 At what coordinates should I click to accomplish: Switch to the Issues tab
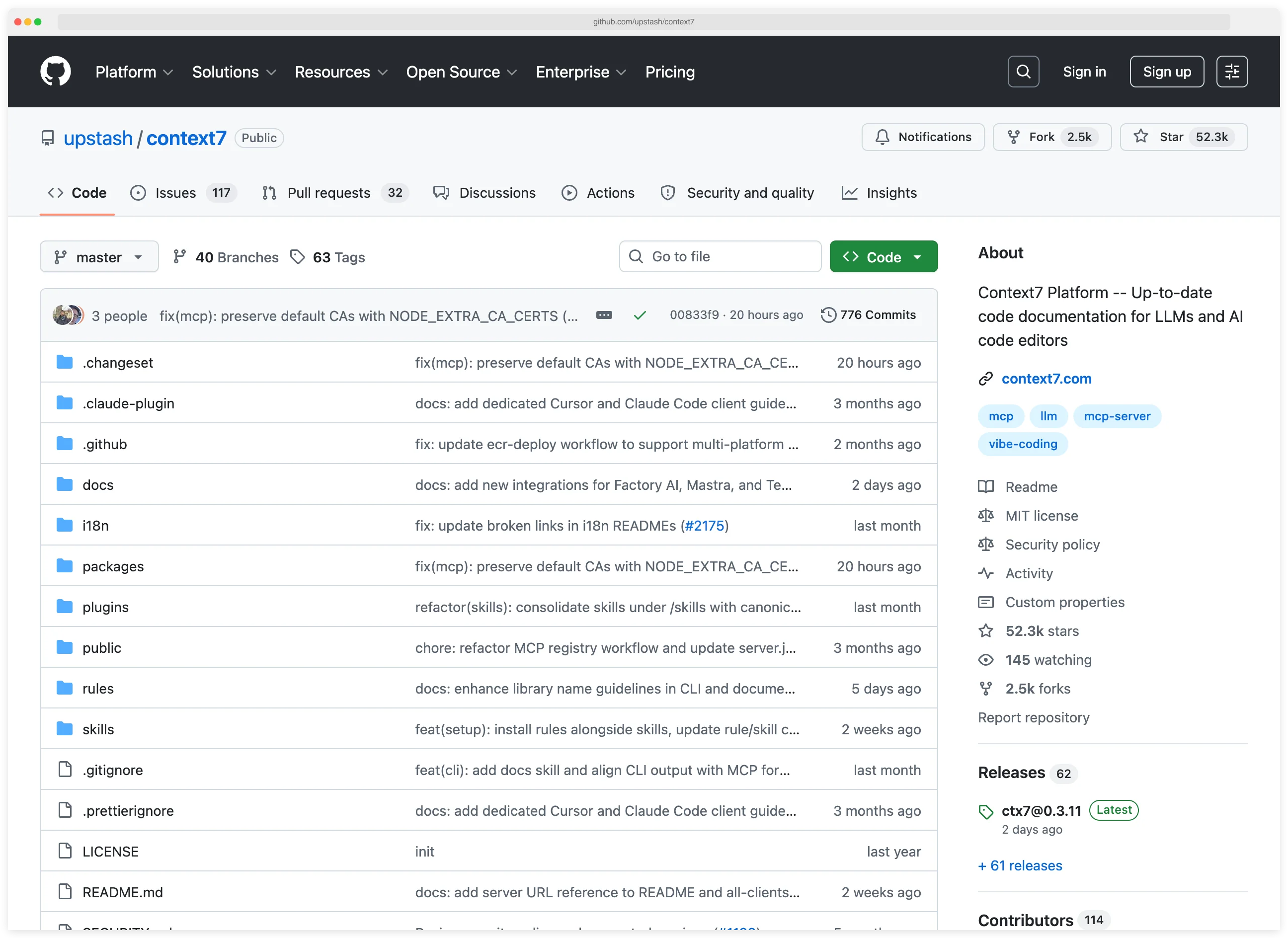pos(173,193)
